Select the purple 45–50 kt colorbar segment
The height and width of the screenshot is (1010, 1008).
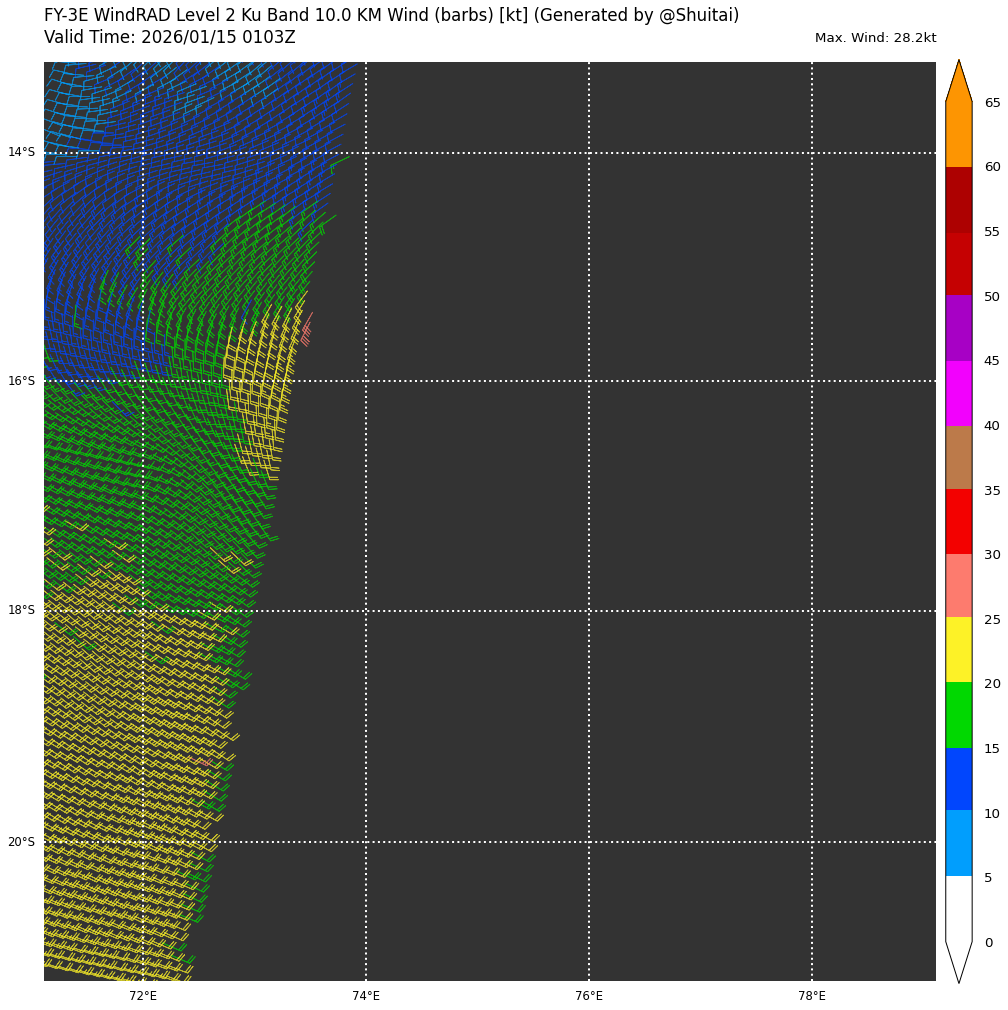coord(958,328)
